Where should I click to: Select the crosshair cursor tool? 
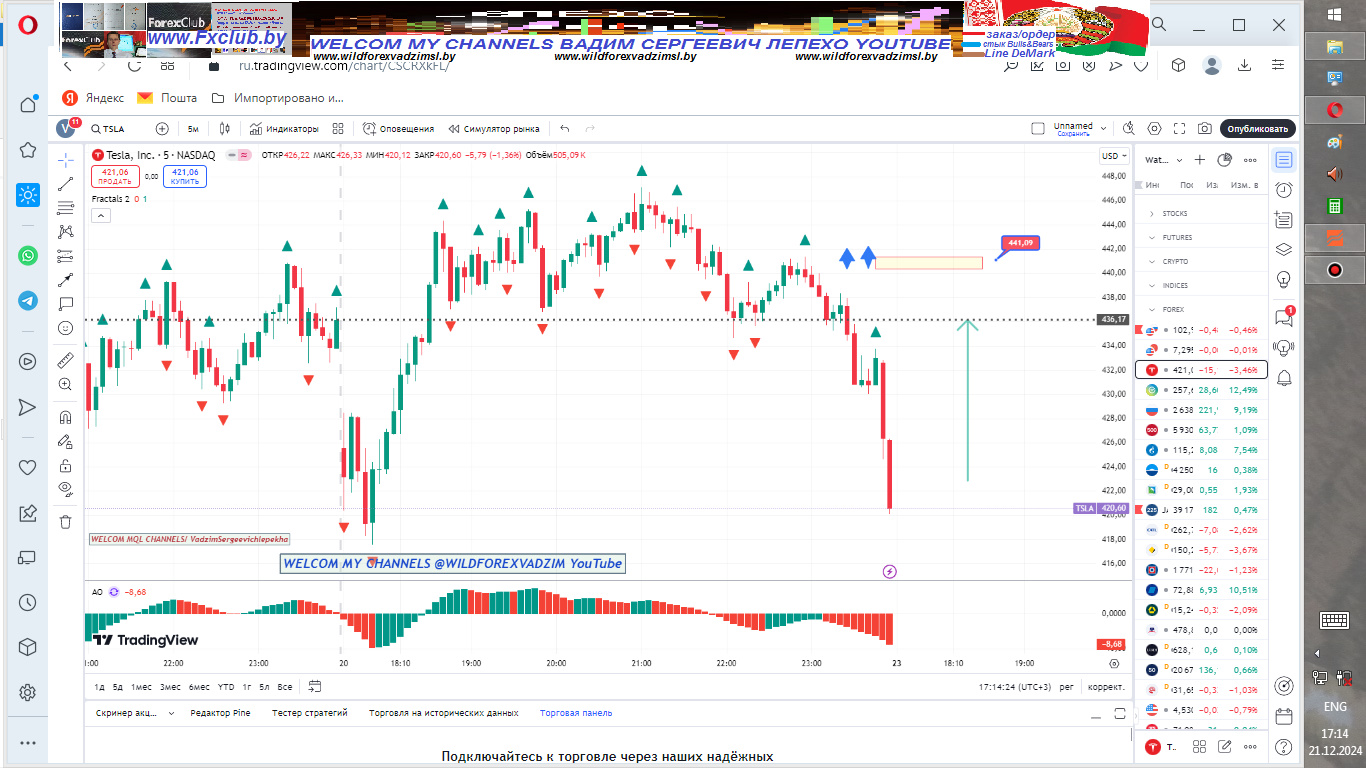click(65, 160)
